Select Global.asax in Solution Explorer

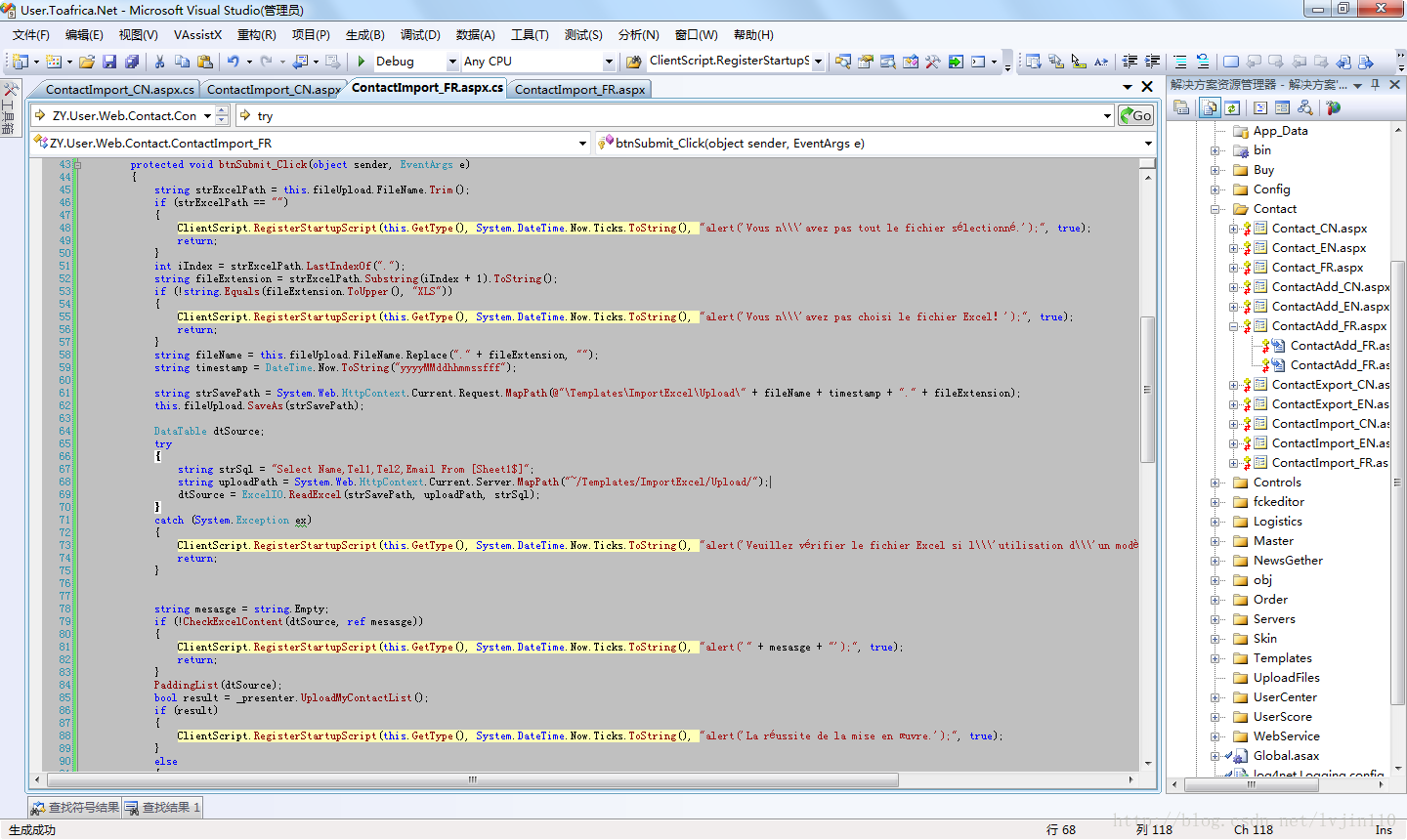[x=1286, y=756]
